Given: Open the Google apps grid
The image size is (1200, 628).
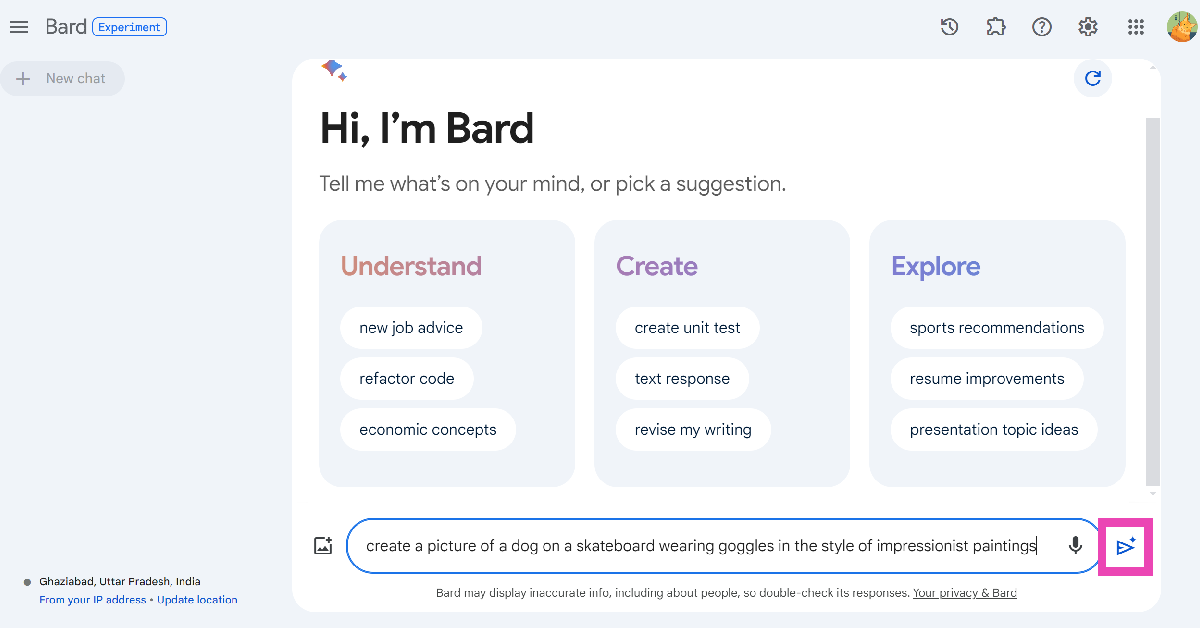Looking at the screenshot, I should (1135, 27).
